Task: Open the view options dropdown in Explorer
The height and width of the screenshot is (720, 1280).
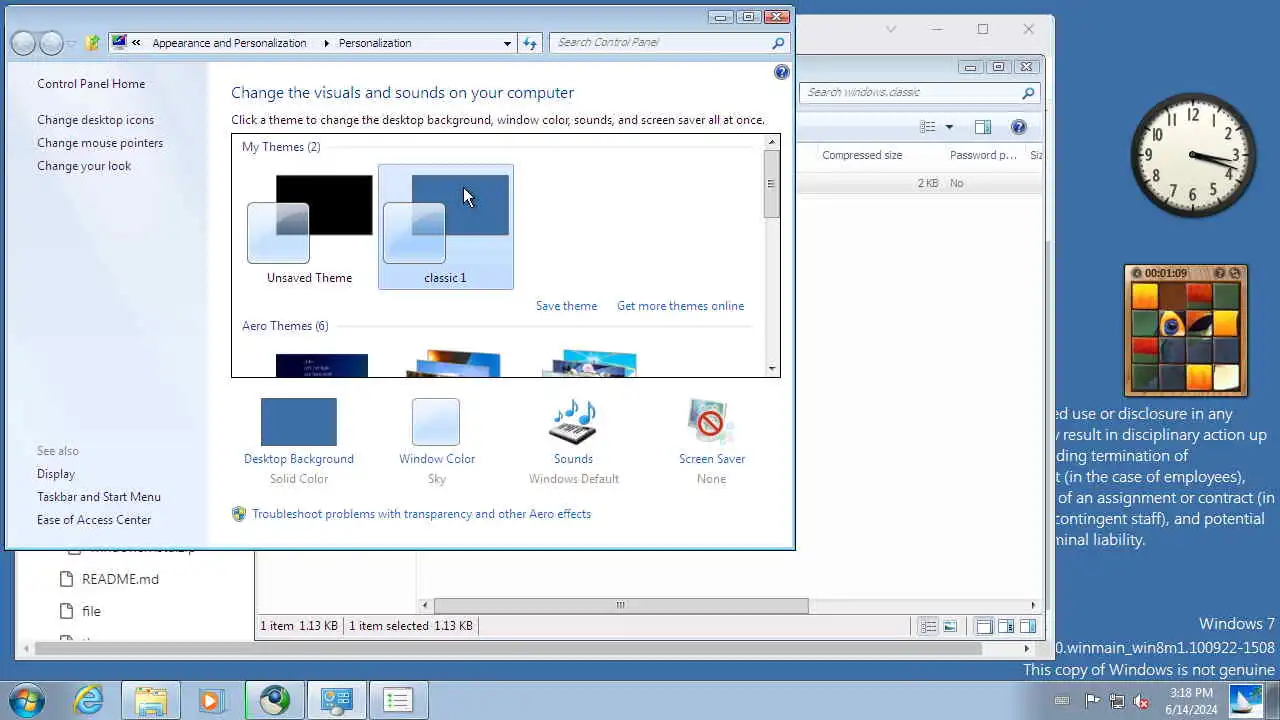Action: pyautogui.click(x=949, y=127)
